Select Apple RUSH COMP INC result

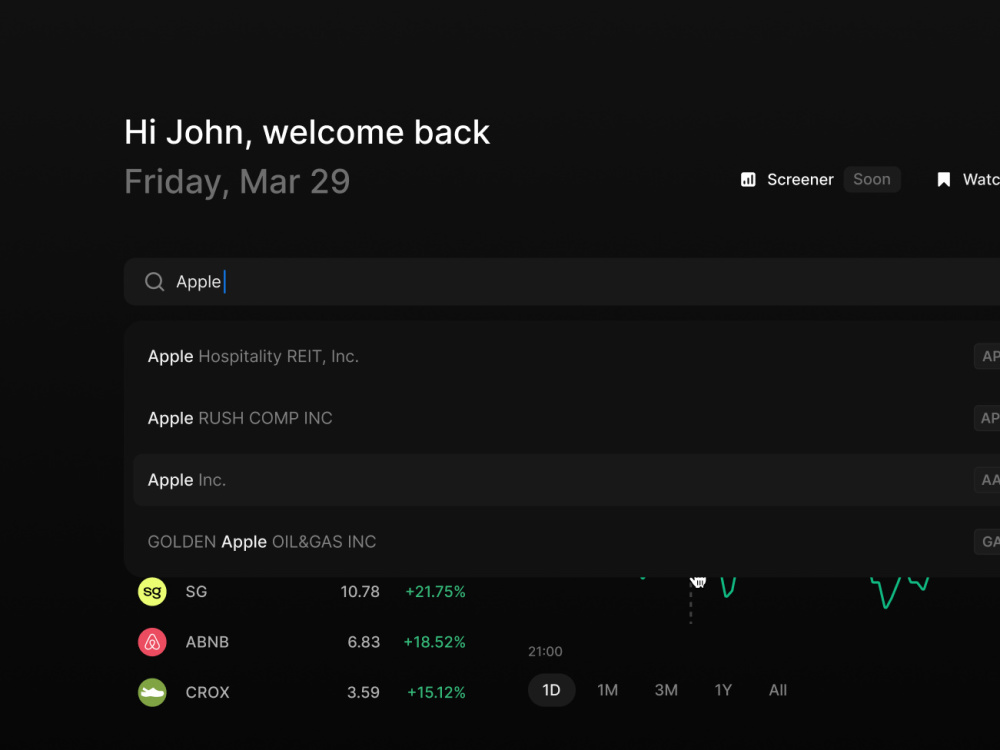point(567,418)
